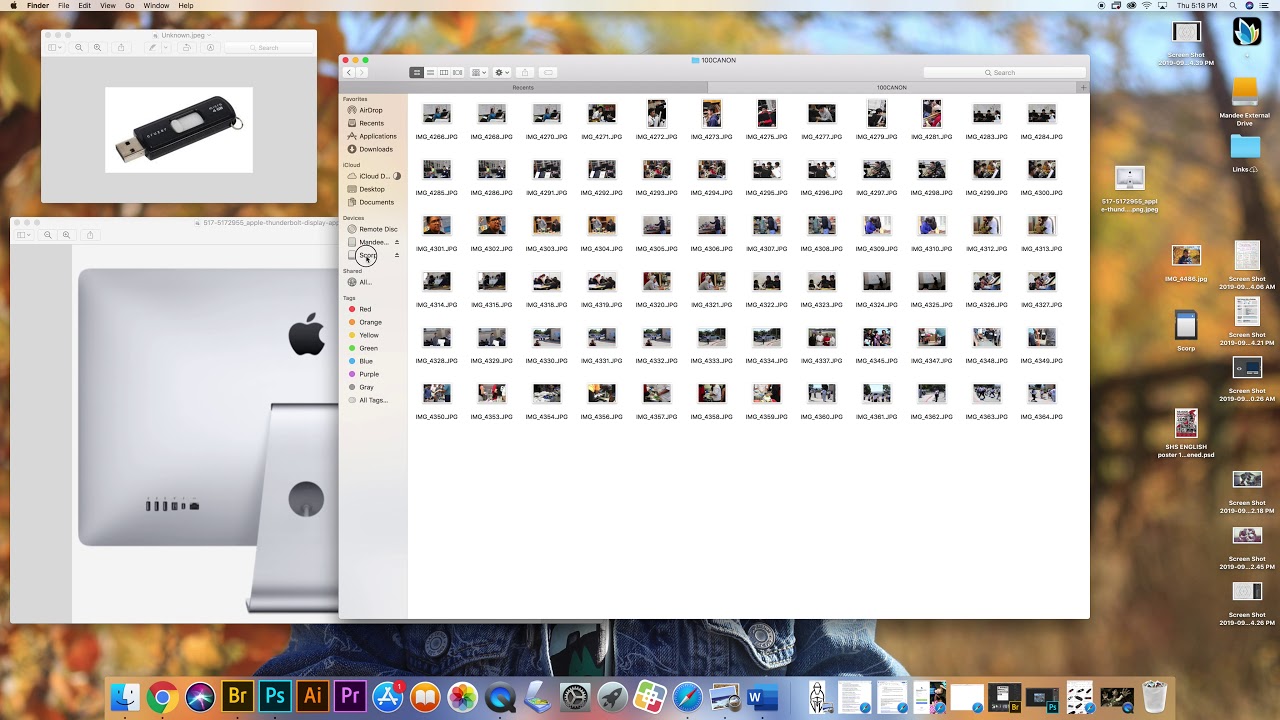Open the Window menu

coord(156,6)
